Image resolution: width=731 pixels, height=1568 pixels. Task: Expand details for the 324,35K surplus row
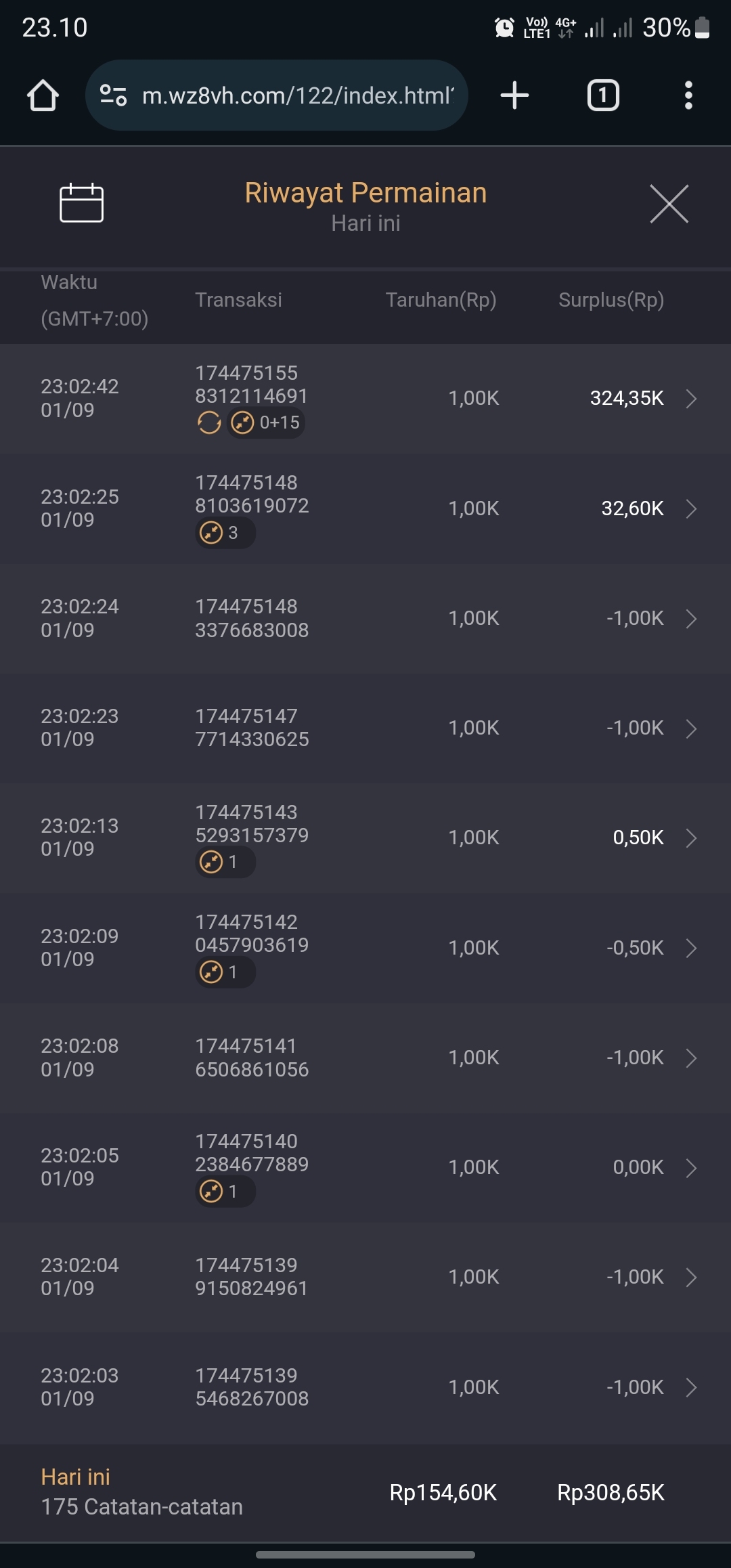pos(690,398)
